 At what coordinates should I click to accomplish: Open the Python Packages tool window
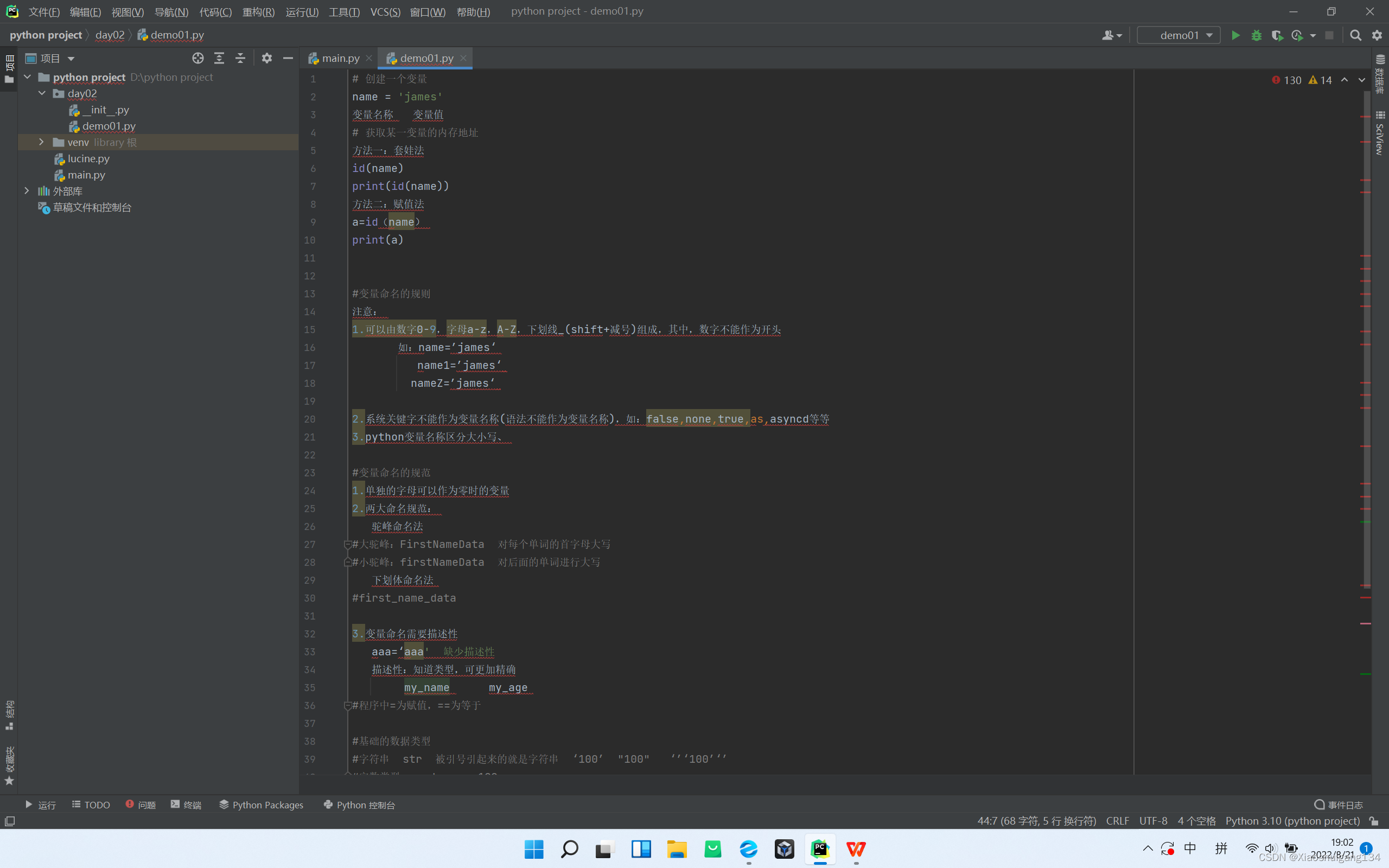[x=261, y=805]
